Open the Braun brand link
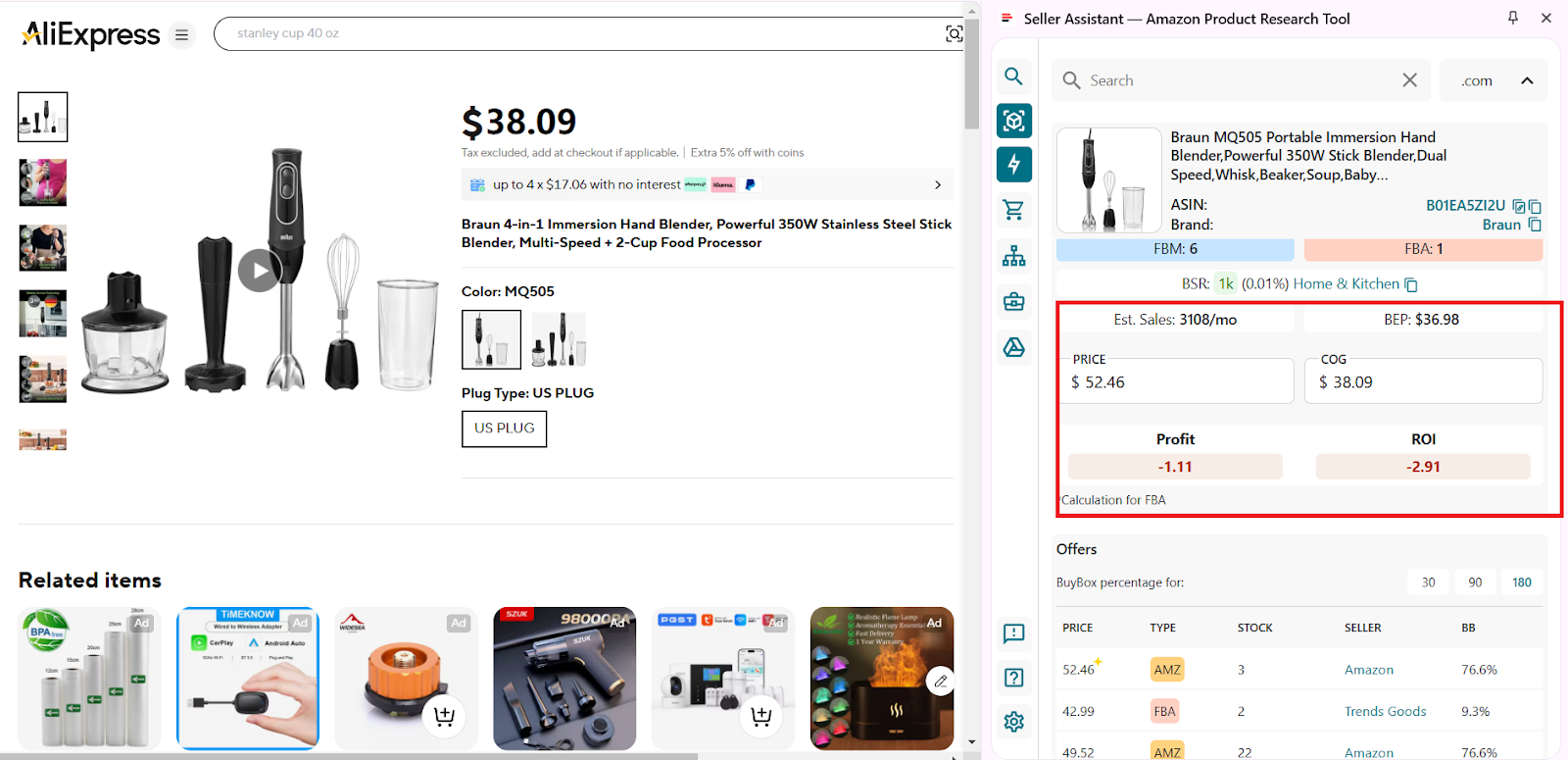The height and width of the screenshot is (760, 1568). tap(1501, 225)
